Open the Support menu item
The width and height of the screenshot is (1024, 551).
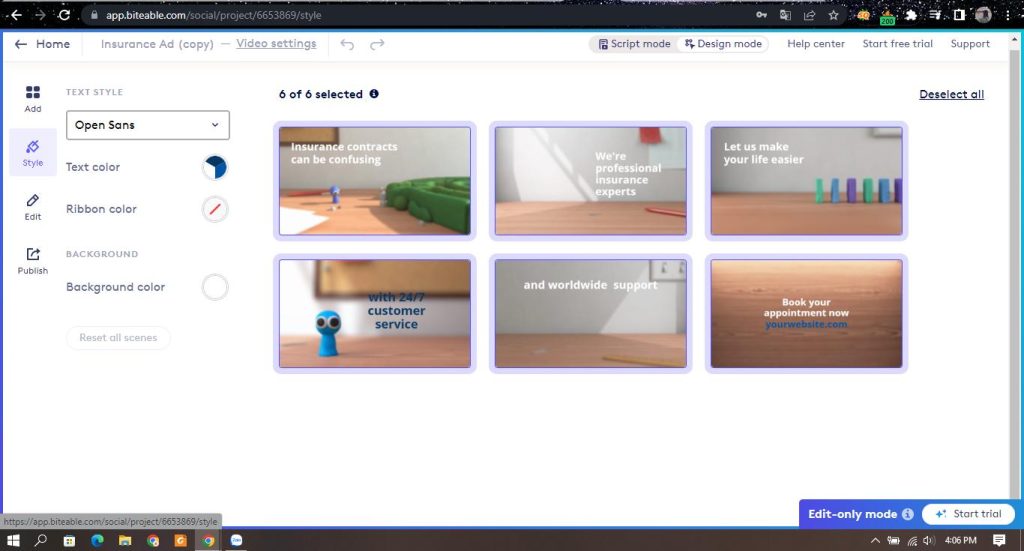pos(970,44)
